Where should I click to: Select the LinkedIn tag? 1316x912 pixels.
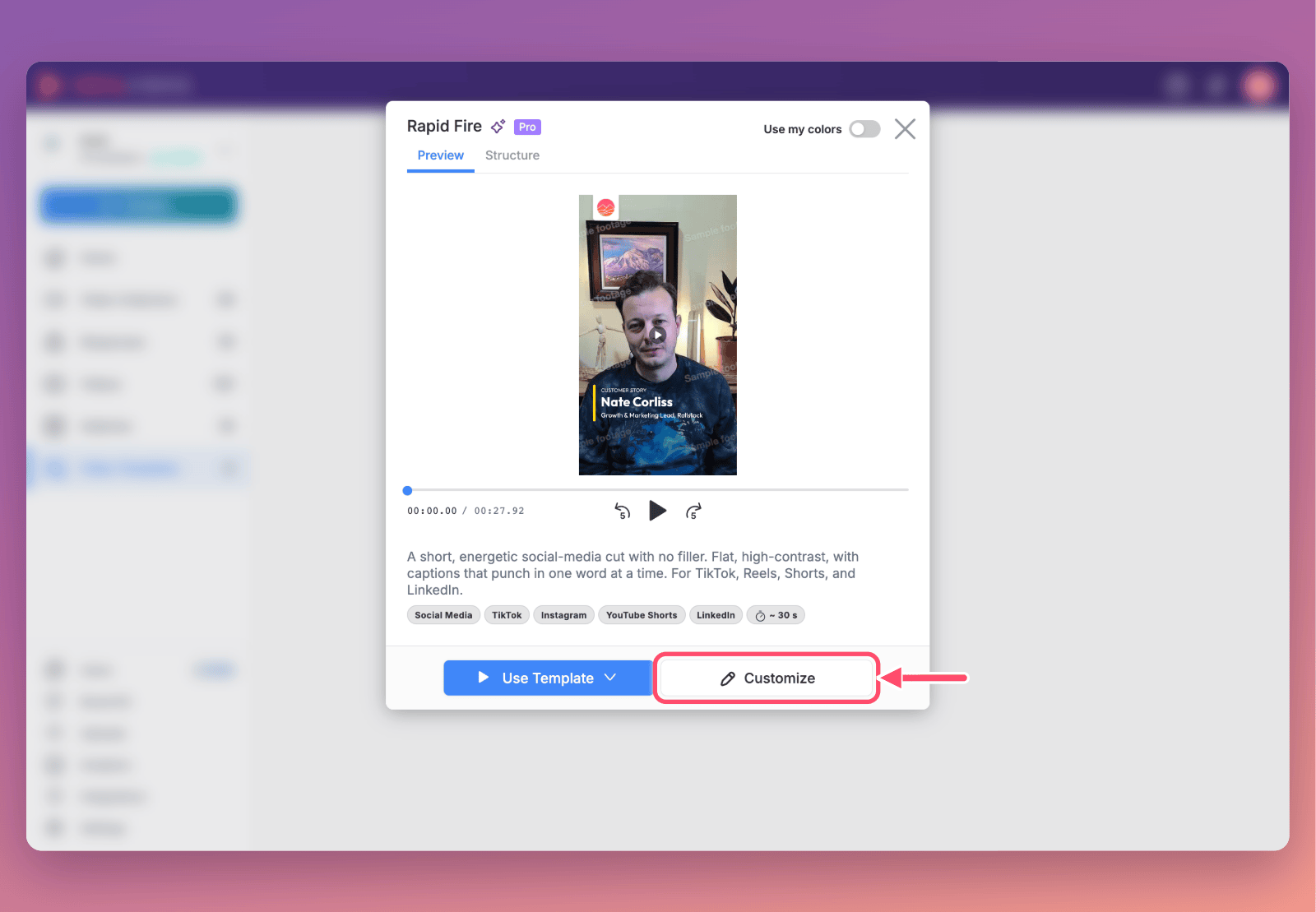tap(716, 615)
